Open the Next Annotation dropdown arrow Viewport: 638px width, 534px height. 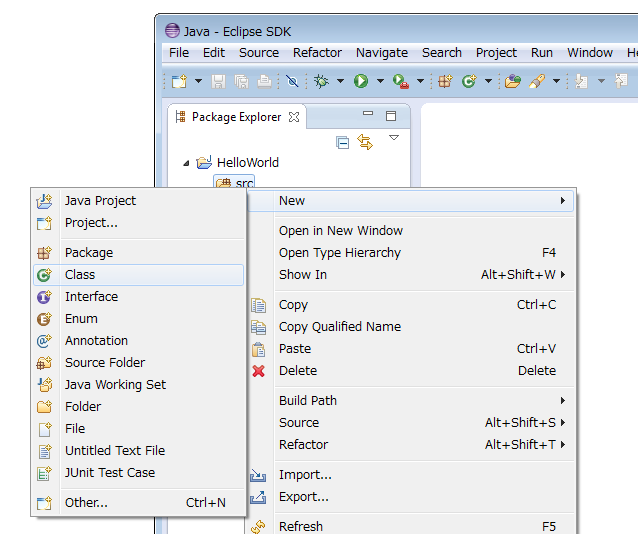coord(601,81)
